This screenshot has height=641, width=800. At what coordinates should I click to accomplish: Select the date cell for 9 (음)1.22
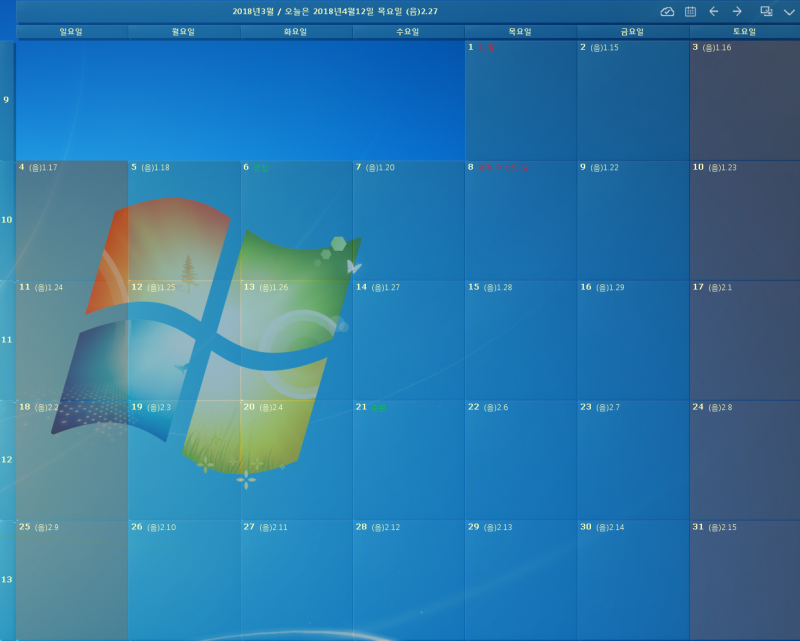pyautogui.click(x=633, y=220)
